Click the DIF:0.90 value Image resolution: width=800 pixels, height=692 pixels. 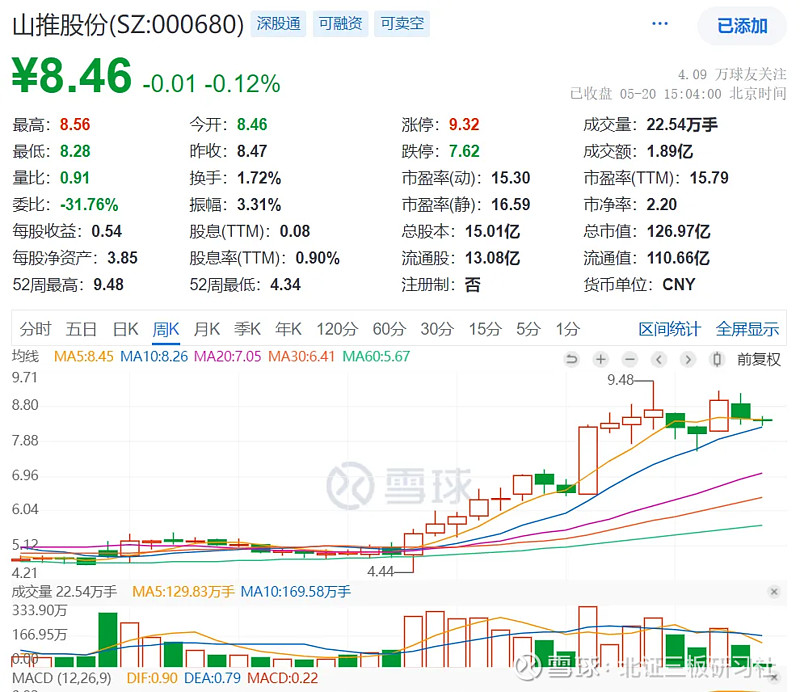(152, 678)
